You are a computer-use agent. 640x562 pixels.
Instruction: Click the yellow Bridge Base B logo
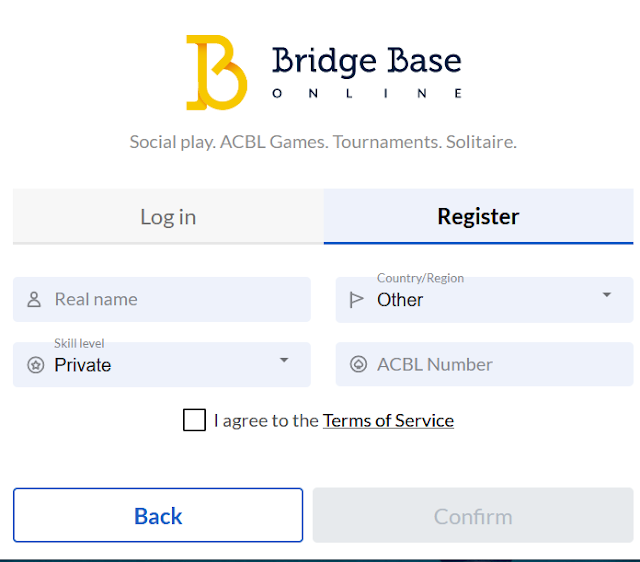pyautogui.click(x=215, y=72)
